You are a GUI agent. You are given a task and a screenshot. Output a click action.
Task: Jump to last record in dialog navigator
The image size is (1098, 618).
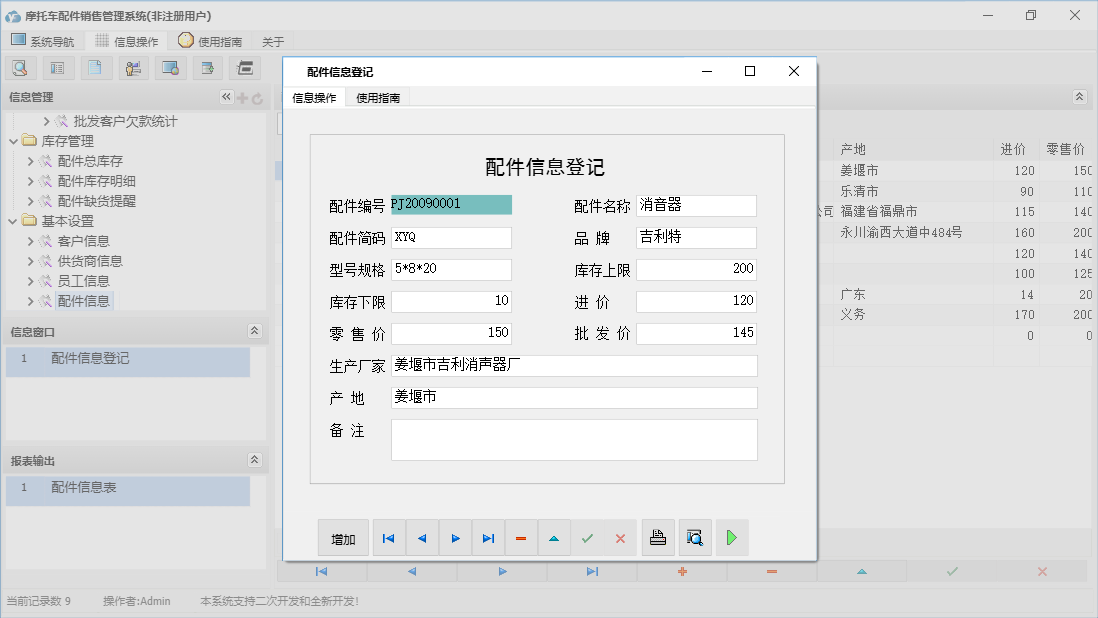pyautogui.click(x=488, y=538)
